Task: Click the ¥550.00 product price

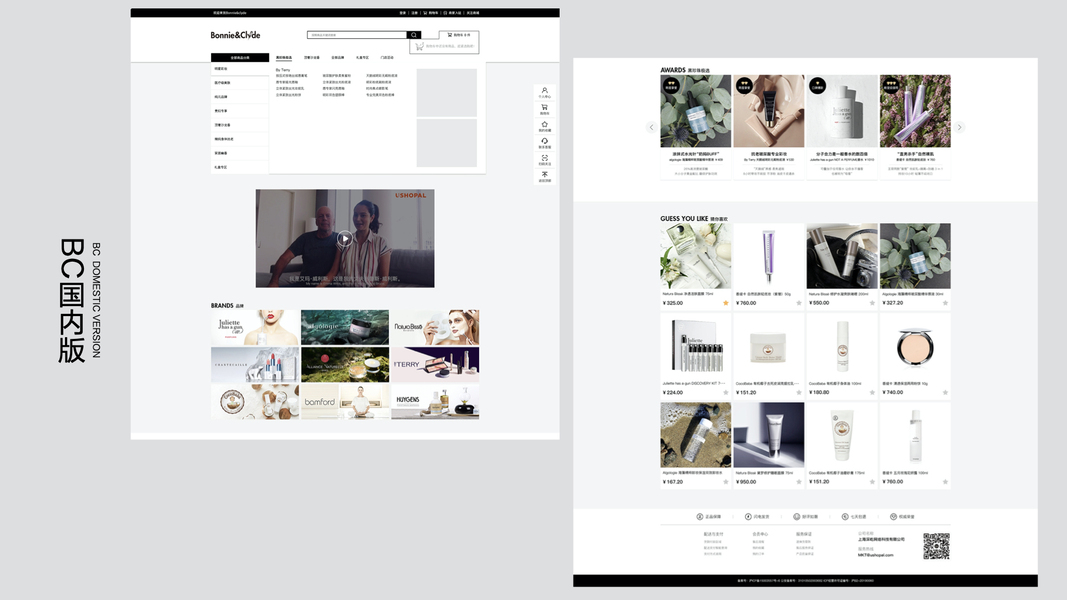Action: 819,303
